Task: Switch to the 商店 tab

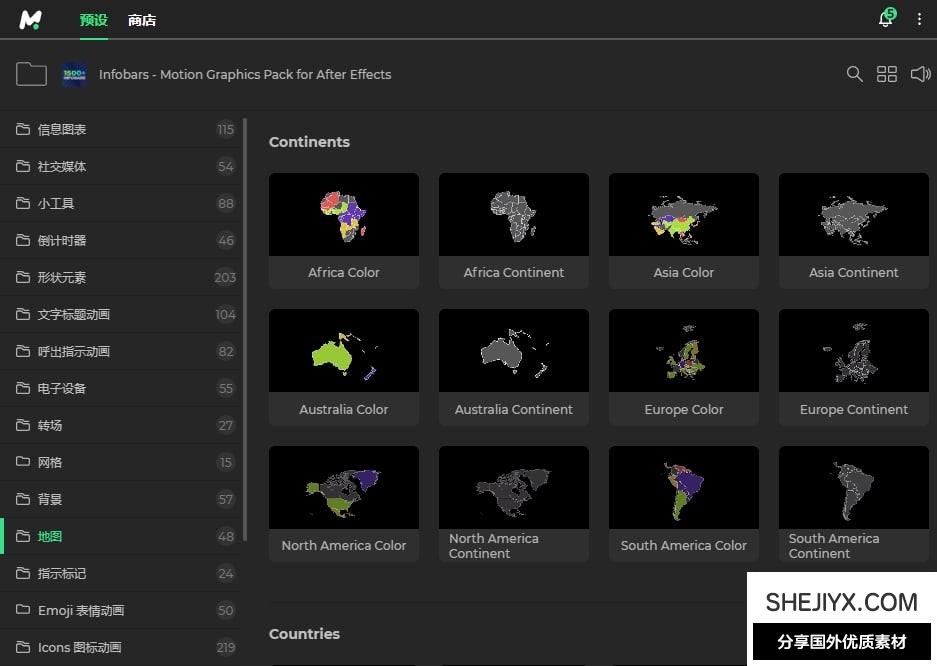Action: (142, 20)
